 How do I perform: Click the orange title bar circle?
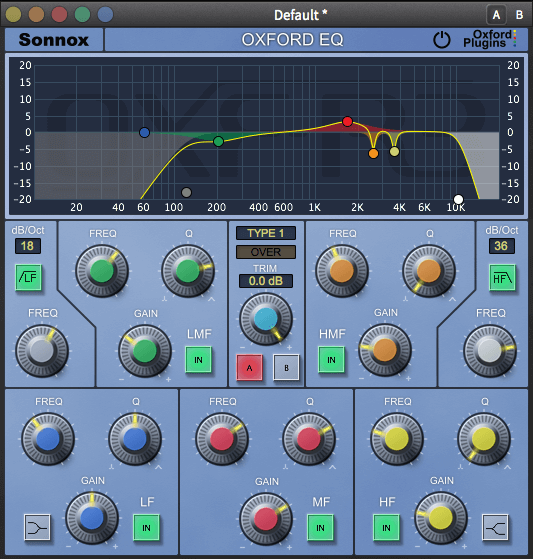[36, 15]
